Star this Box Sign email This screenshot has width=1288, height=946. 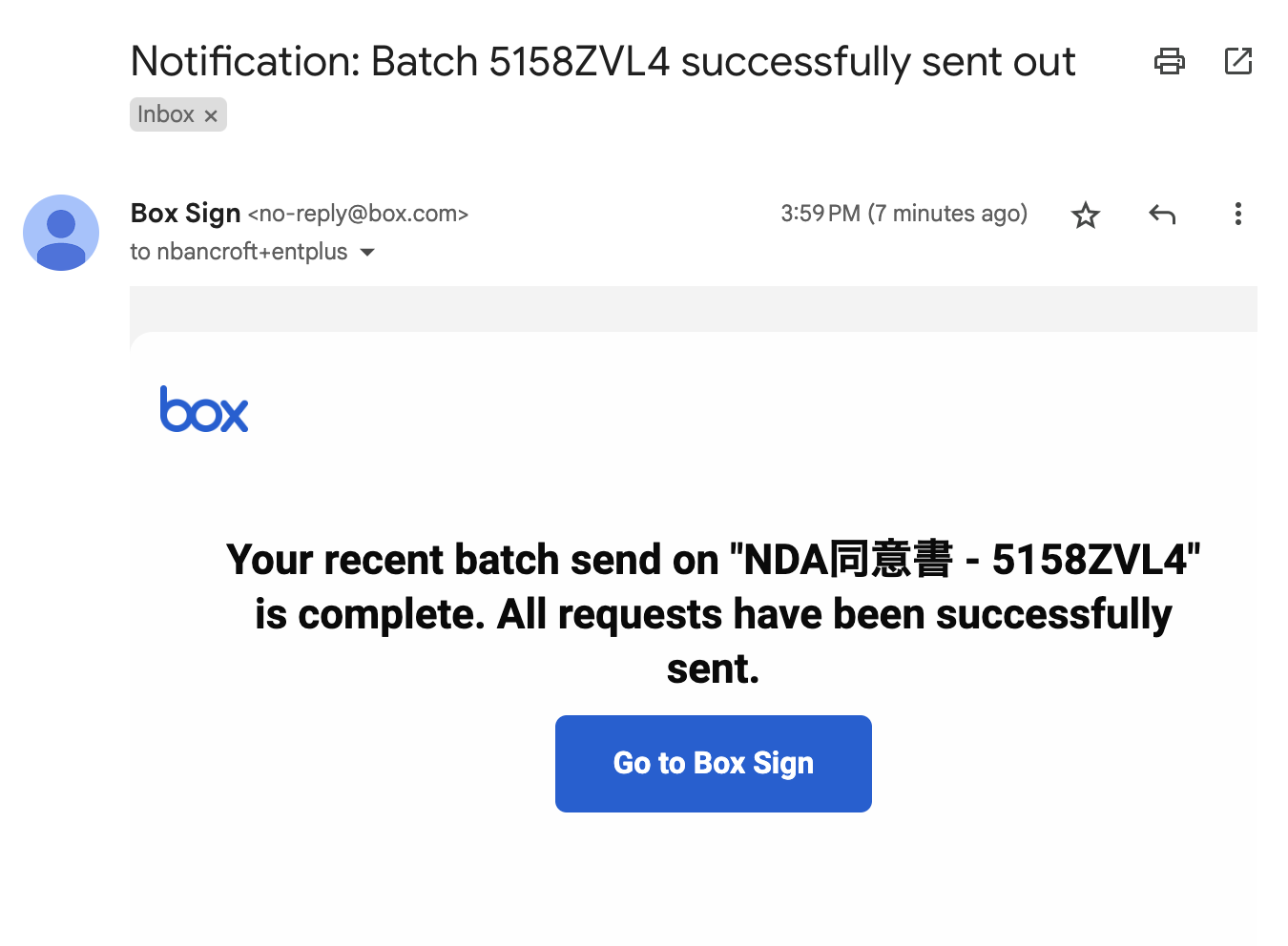coord(1086,215)
